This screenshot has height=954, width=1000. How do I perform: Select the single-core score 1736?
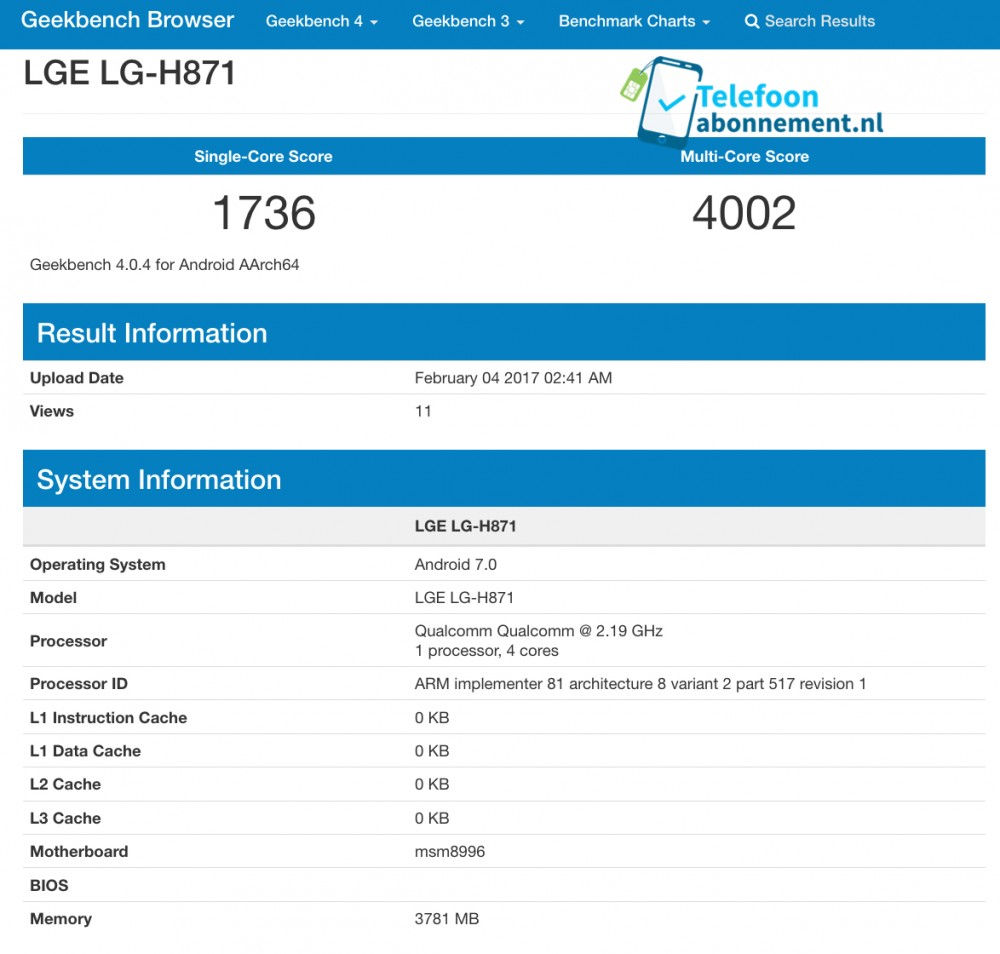coord(263,211)
